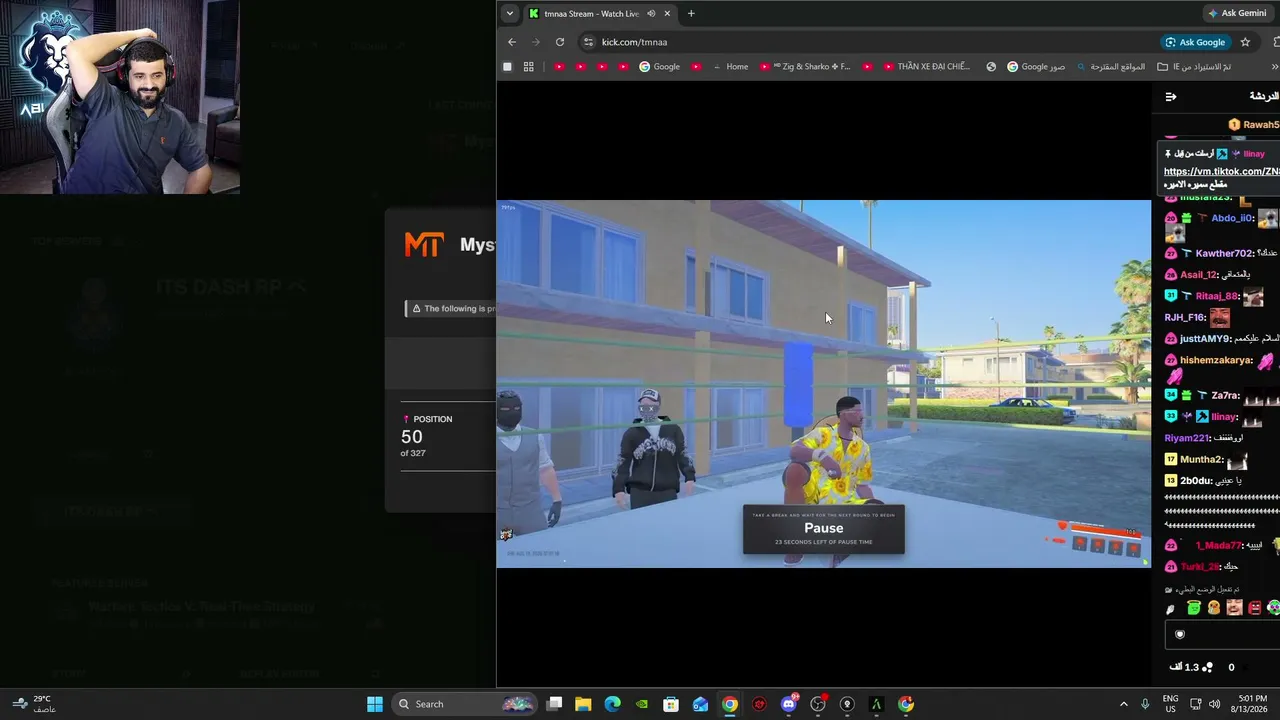This screenshot has width=1280, height=720.
Task: Click the Ask Google lens button
Action: click(x=1195, y=42)
